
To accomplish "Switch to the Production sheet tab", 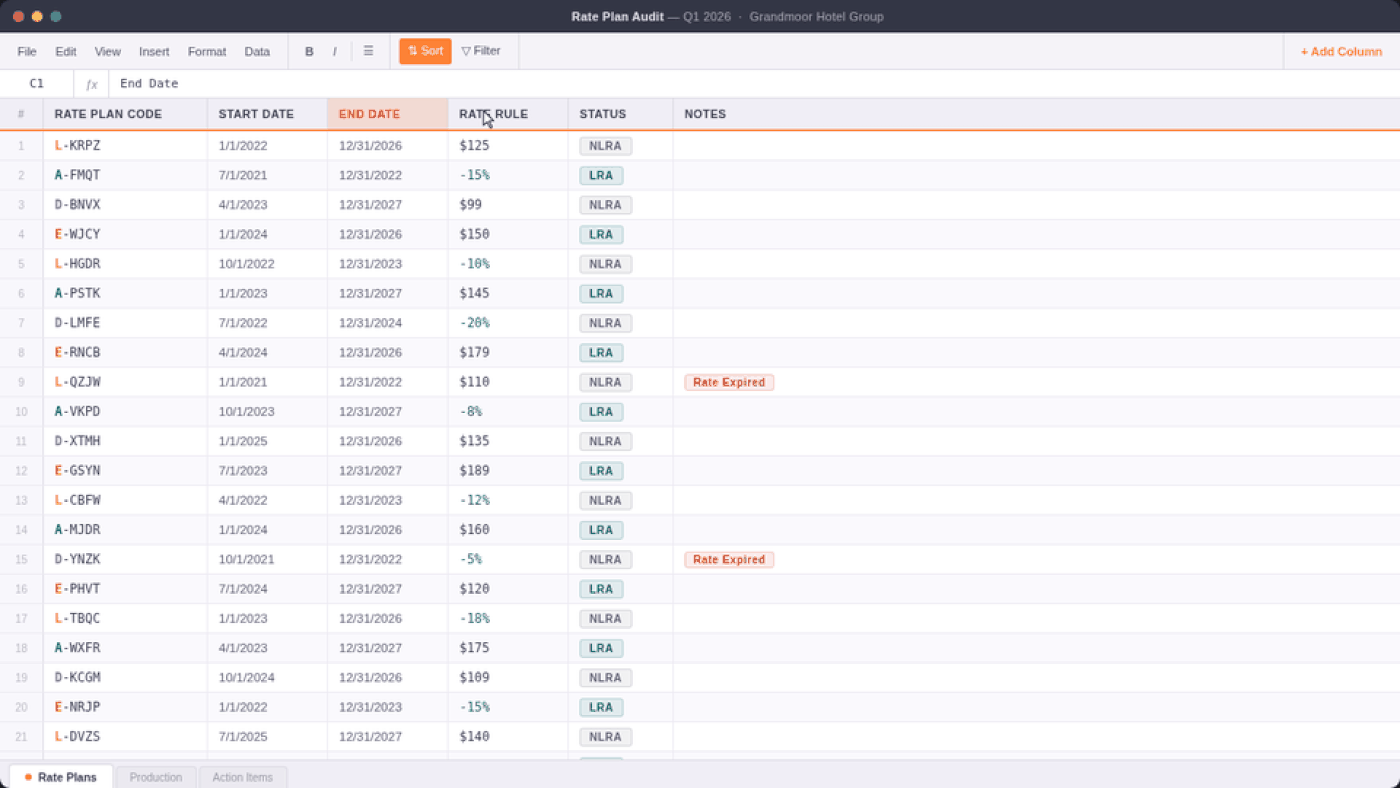I will point(156,777).
